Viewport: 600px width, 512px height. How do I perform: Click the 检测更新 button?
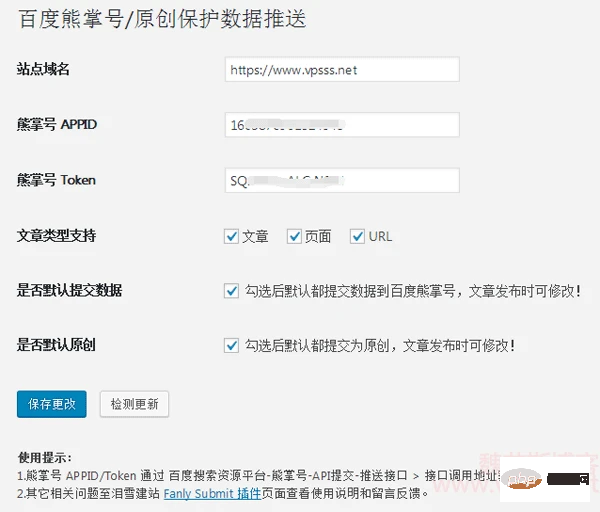pos(134,404)
